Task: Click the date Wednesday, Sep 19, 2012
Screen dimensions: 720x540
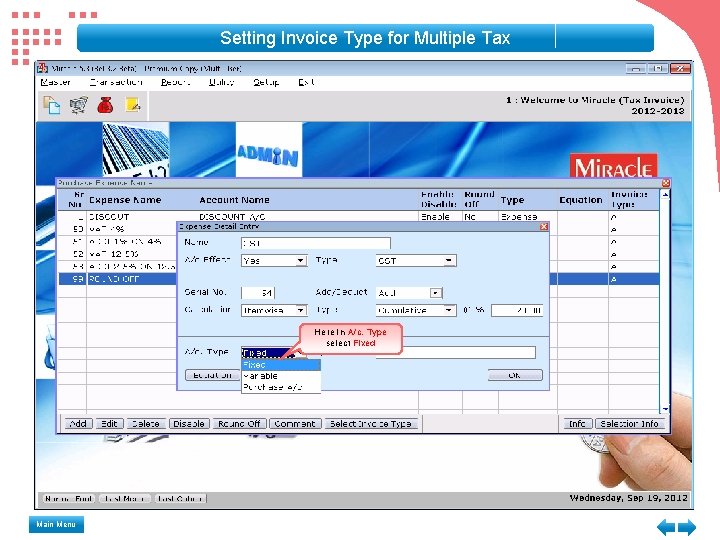Action: click(x=629, y=498)
